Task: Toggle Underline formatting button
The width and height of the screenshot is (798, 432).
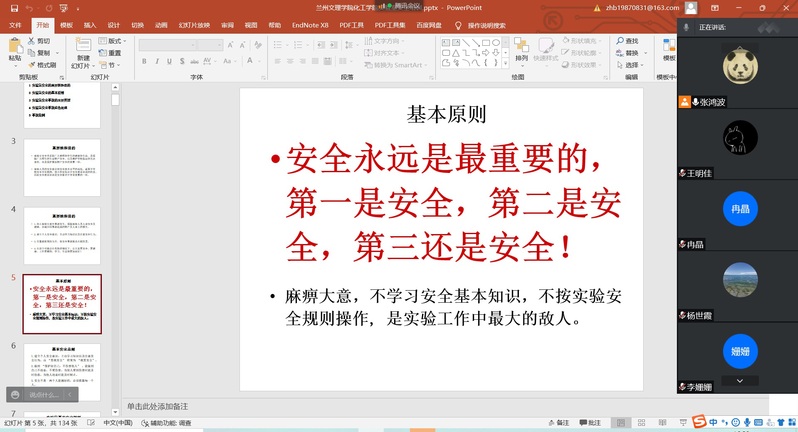Action: (170, 62)
